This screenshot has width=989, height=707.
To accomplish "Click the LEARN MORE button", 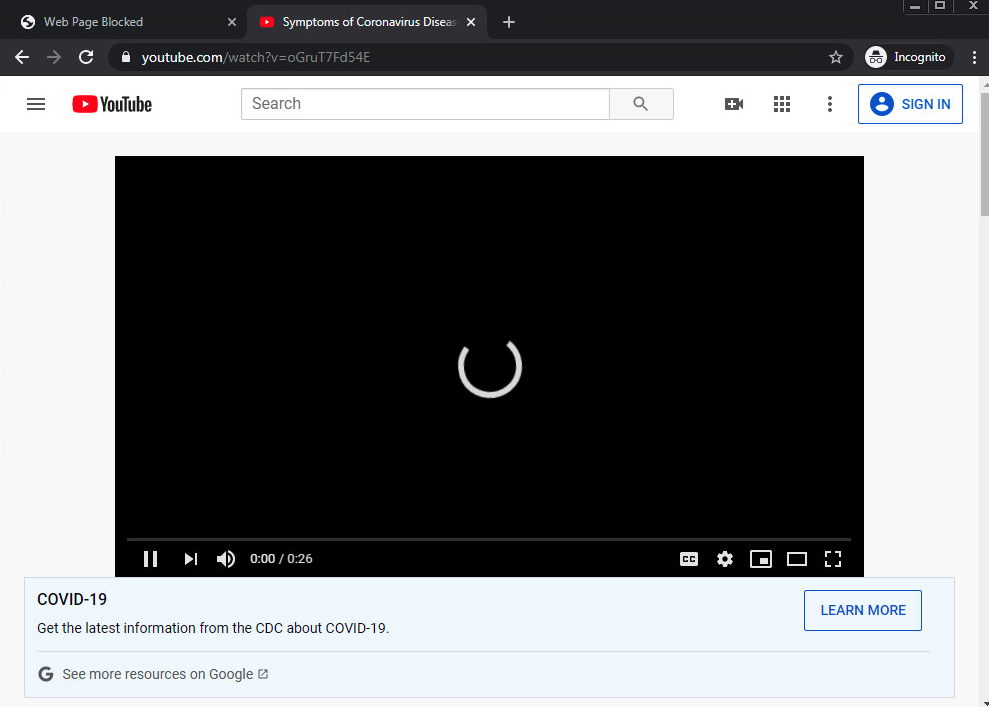I will pos(862,610).
